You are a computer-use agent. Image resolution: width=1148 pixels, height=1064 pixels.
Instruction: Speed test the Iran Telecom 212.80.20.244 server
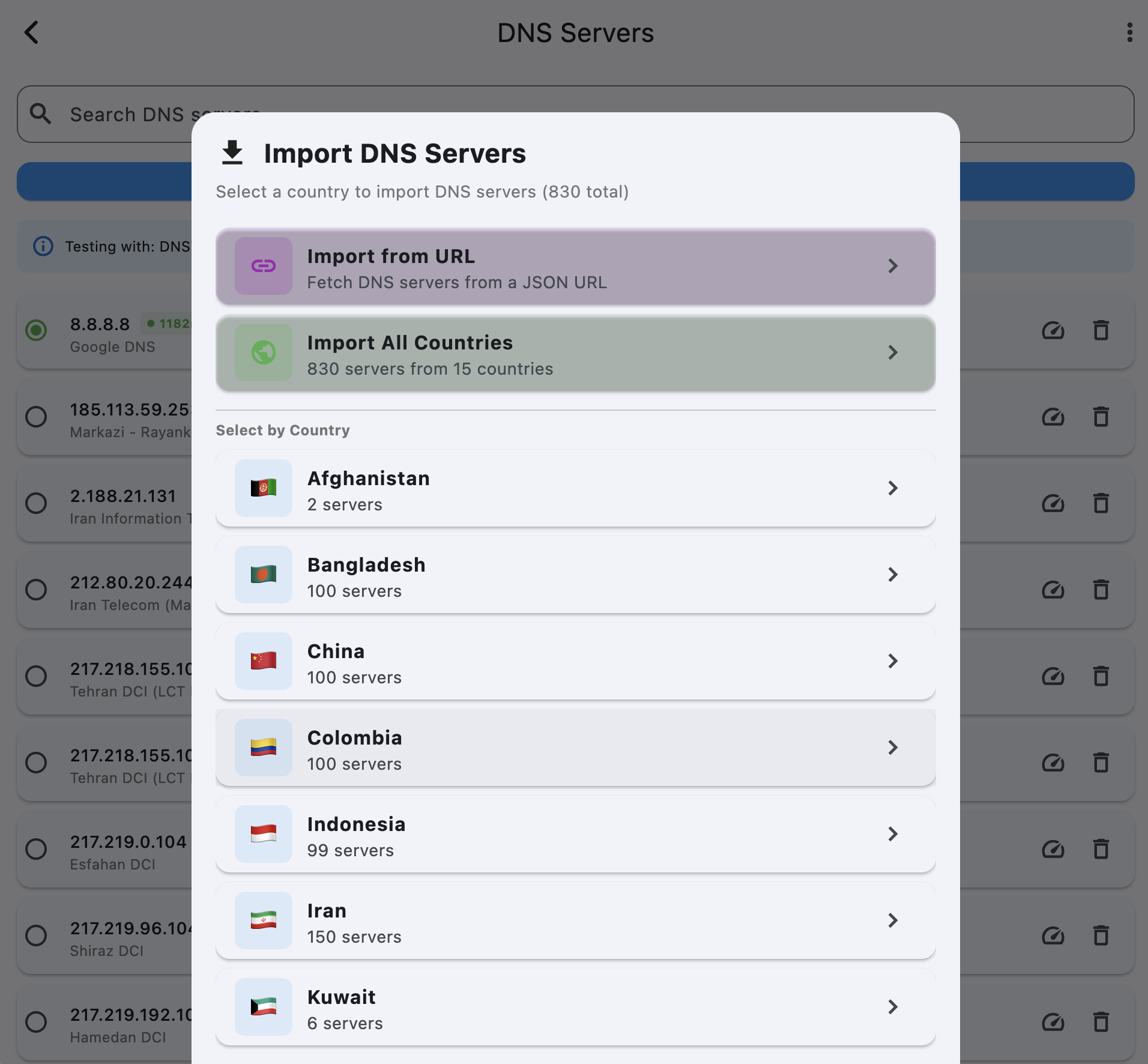click(x=1053, y=590)
